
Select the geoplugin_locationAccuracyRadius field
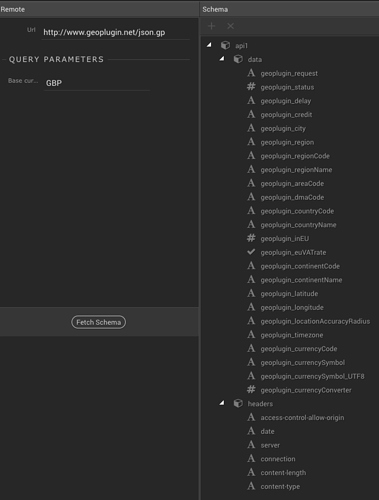(315, 321)
